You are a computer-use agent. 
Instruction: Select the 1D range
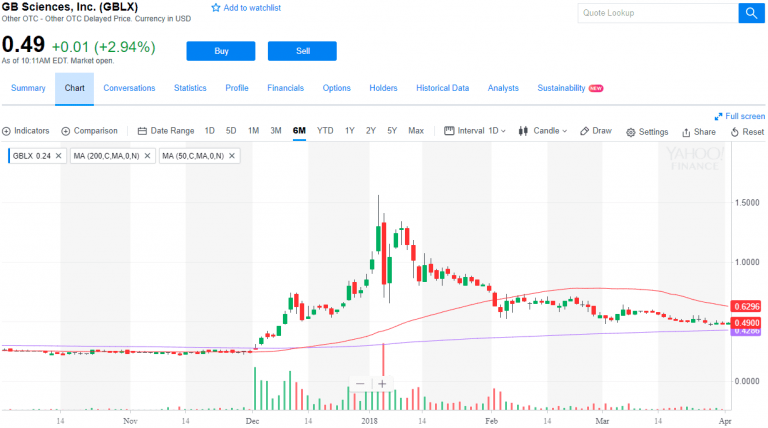210,131
